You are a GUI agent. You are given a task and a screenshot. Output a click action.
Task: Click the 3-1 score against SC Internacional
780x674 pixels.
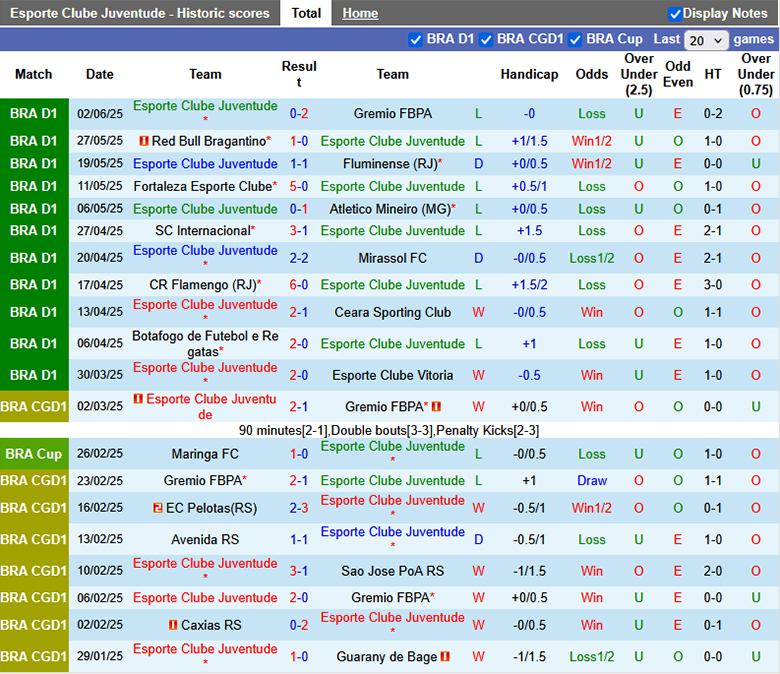click(x=298, y=231)
